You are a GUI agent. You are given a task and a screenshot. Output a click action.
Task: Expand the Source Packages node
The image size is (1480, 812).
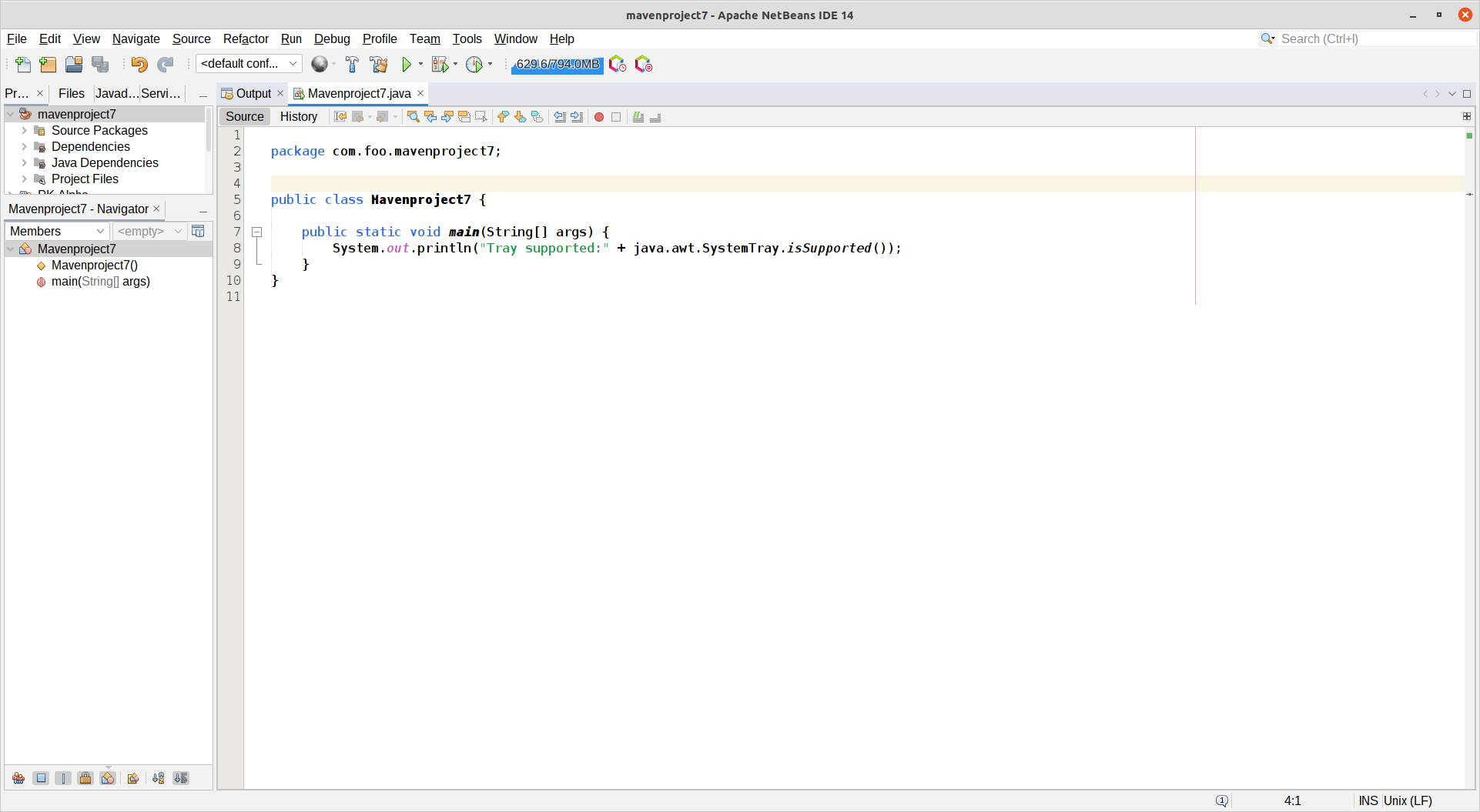click(24, 130)
